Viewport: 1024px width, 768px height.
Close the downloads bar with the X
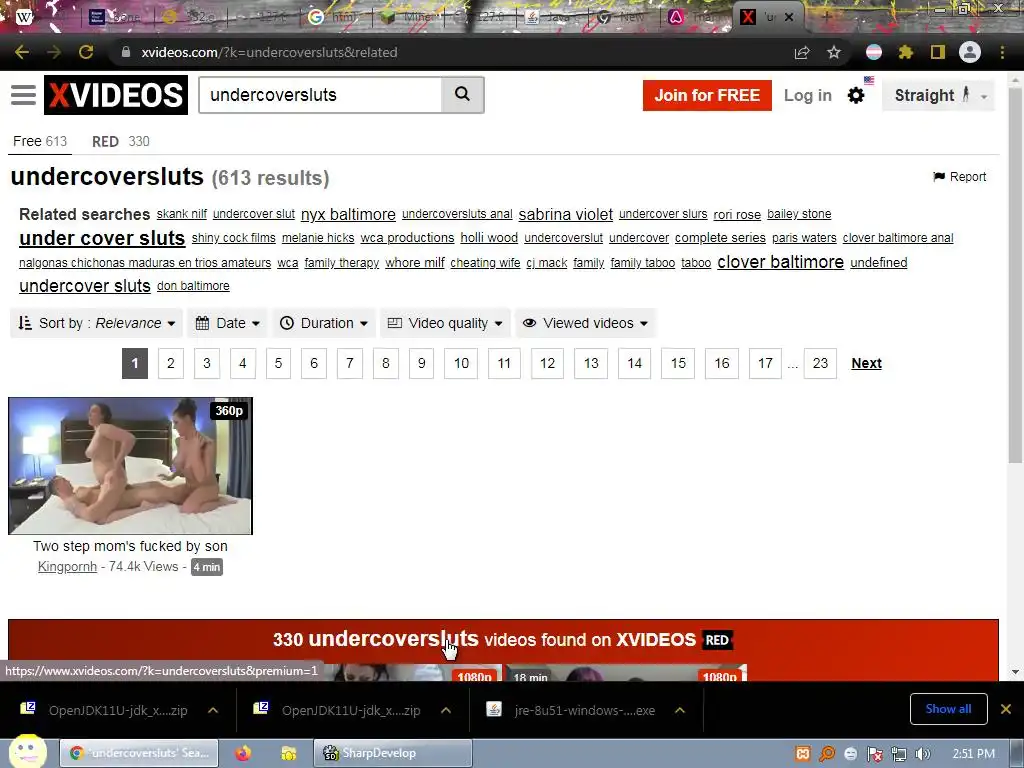tap(1006, 709)
